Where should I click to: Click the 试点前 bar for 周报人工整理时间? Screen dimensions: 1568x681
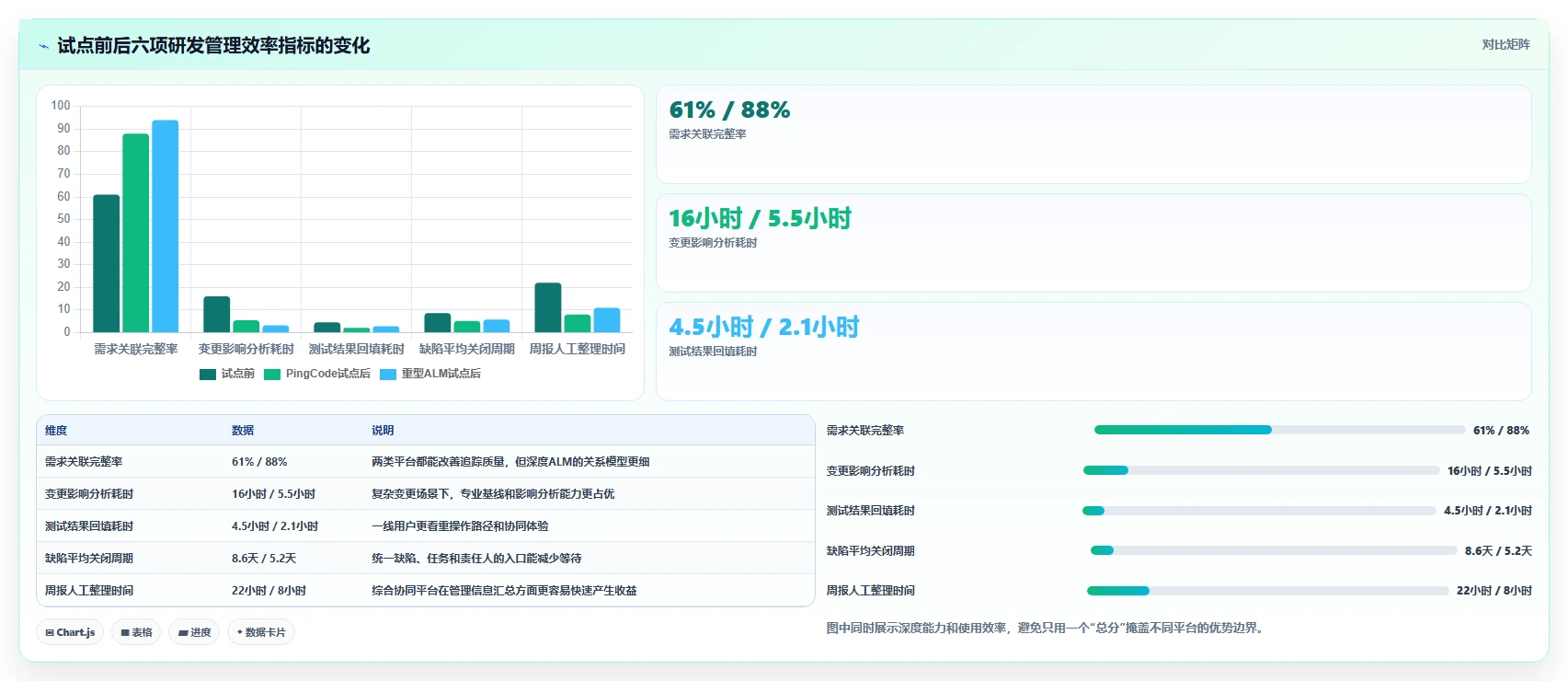[x=548, y=307]
